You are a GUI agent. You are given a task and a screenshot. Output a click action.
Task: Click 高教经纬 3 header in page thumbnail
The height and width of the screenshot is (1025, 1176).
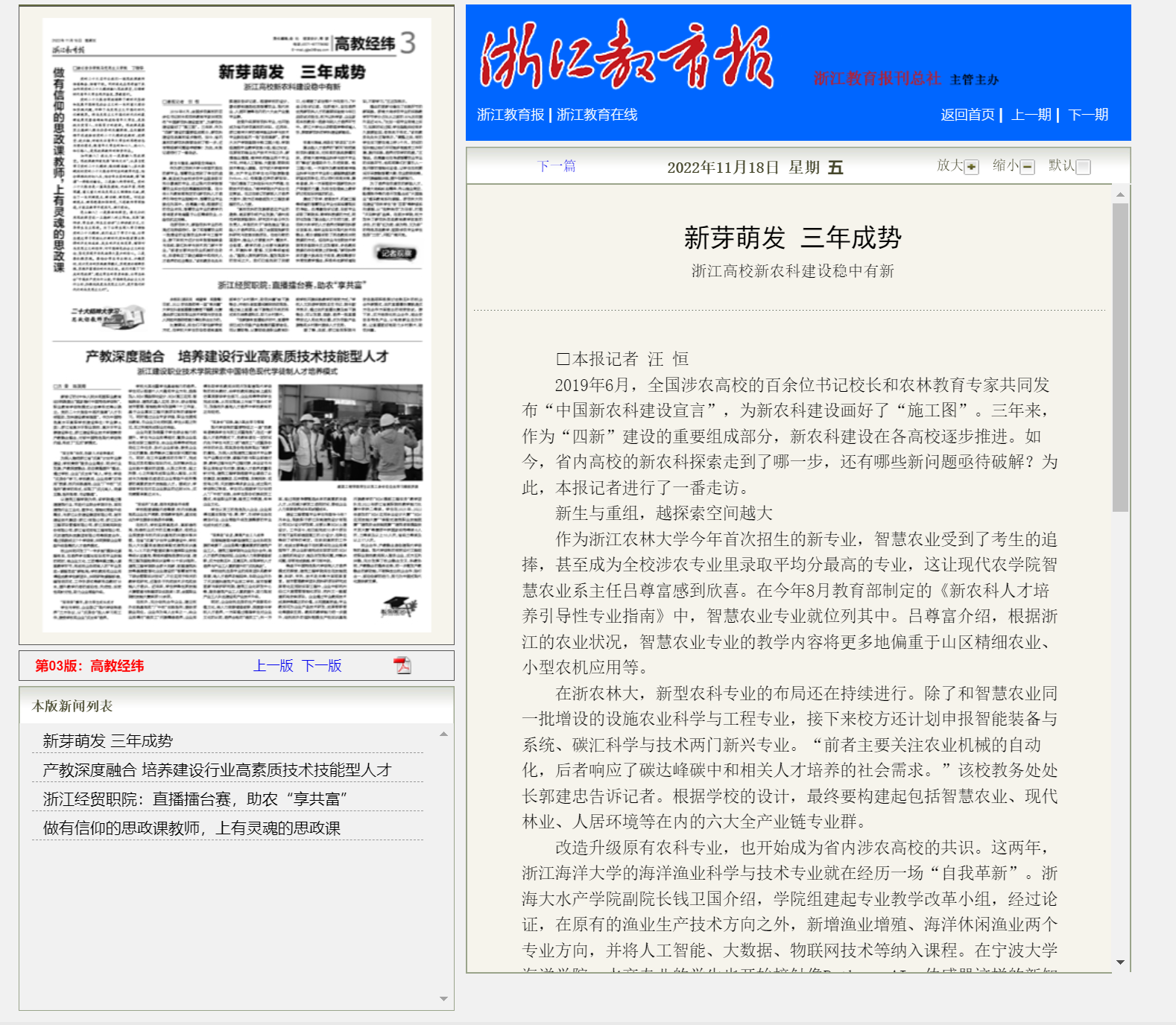(x=374, y=43)
